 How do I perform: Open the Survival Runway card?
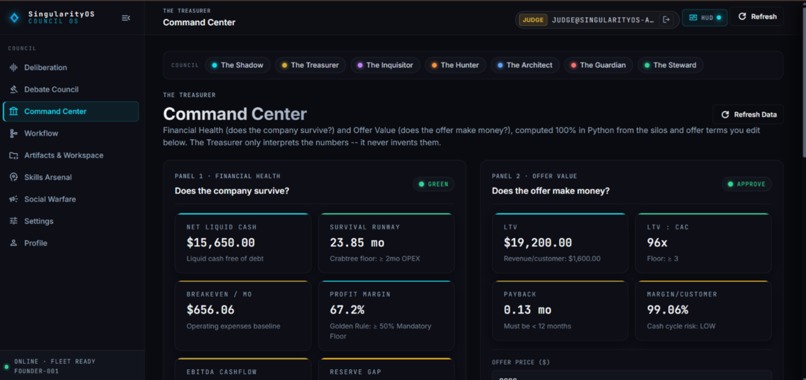click(x=386, y=243)
